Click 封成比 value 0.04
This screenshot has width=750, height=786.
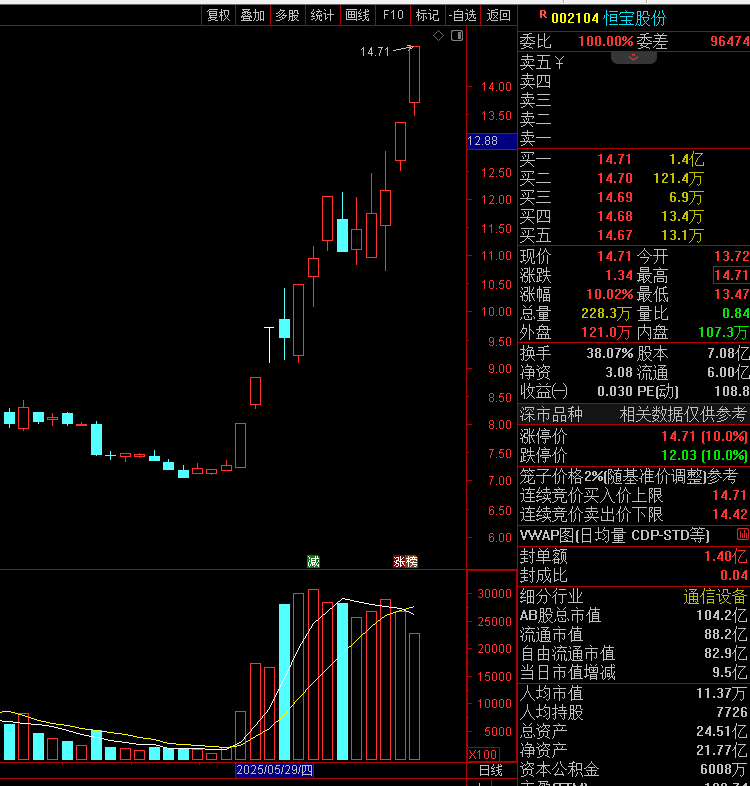(x=733, y=575)
